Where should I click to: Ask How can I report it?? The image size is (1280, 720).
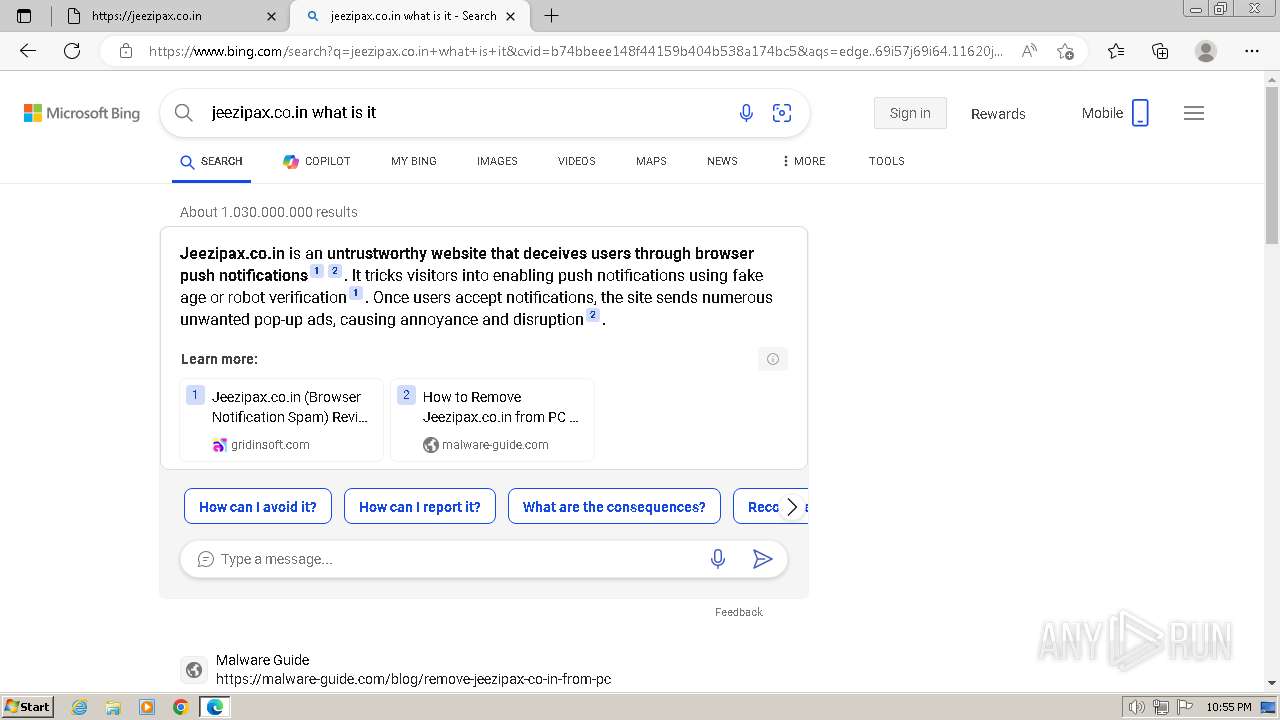click(420, 507)
